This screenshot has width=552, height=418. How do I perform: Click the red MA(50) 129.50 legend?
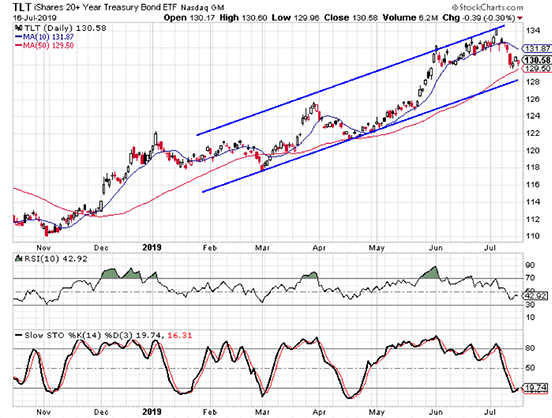point(44,45)
